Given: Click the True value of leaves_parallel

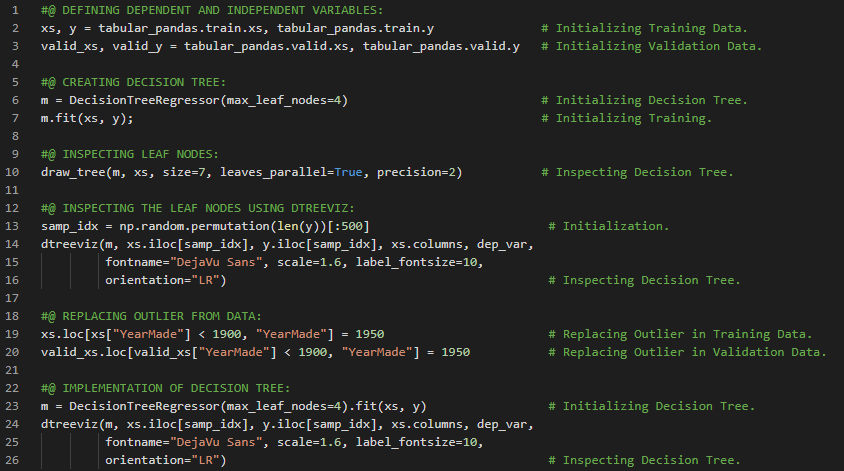Looking at the screenshot, I should pos(350,172).
